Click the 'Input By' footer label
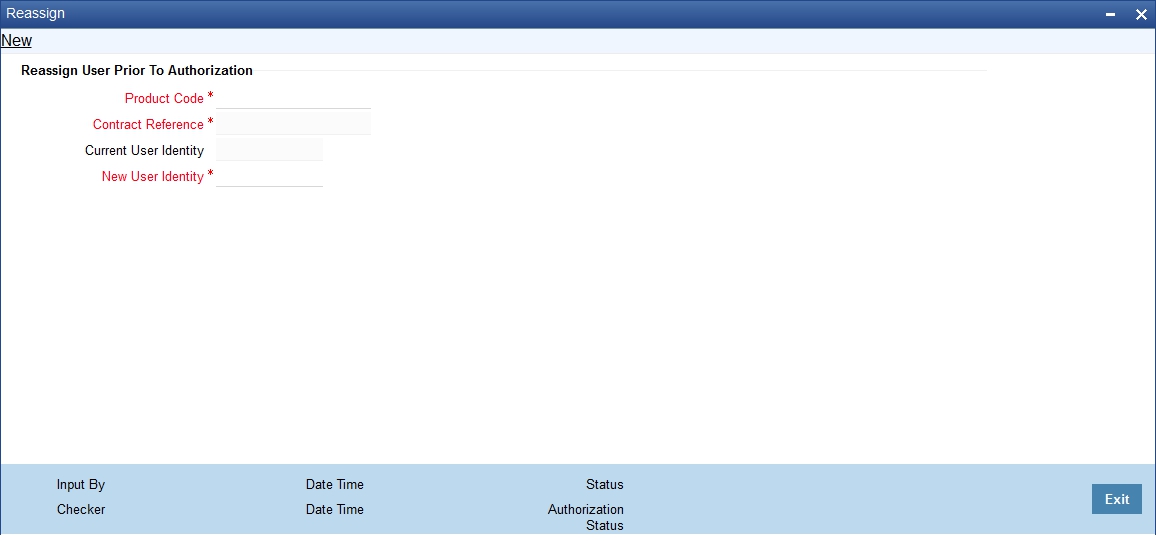 81,485
